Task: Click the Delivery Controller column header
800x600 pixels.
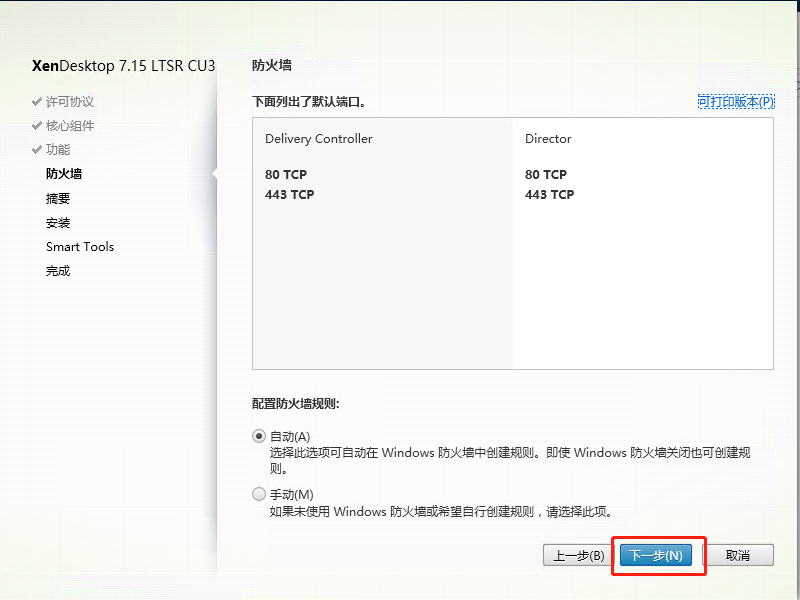Action: pyautogui.click(x=318, y=139)
